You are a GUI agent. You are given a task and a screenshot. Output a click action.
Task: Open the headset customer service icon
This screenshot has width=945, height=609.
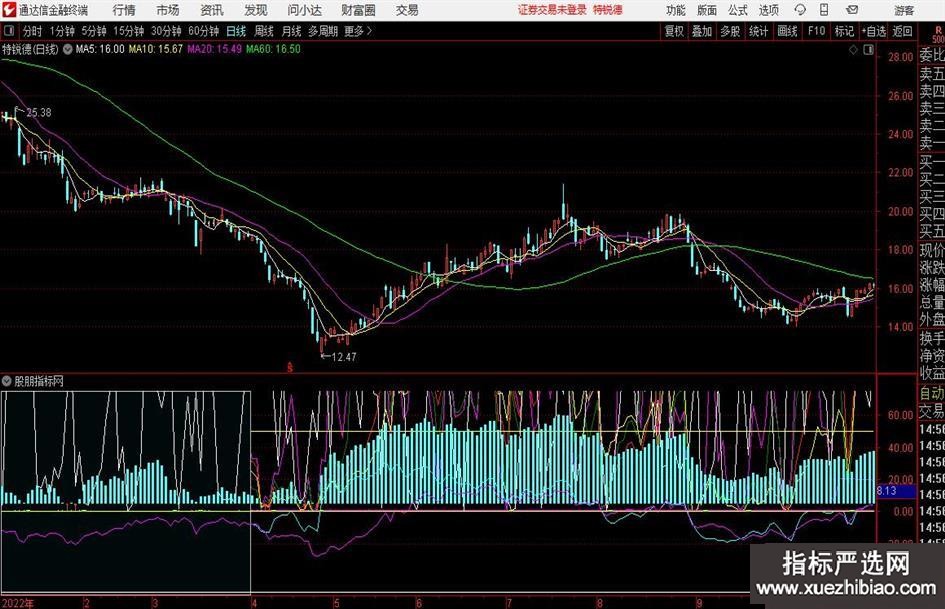pos(800,10)
